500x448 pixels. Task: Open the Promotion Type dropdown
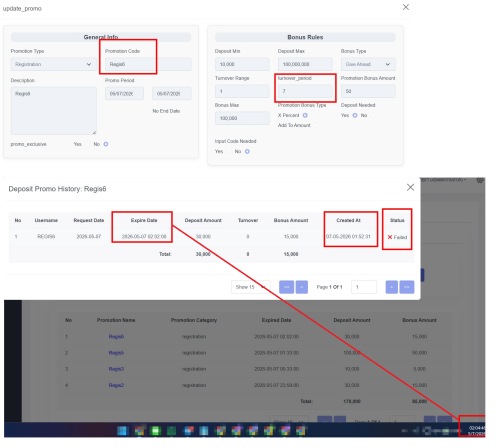[x=54, y=64]
